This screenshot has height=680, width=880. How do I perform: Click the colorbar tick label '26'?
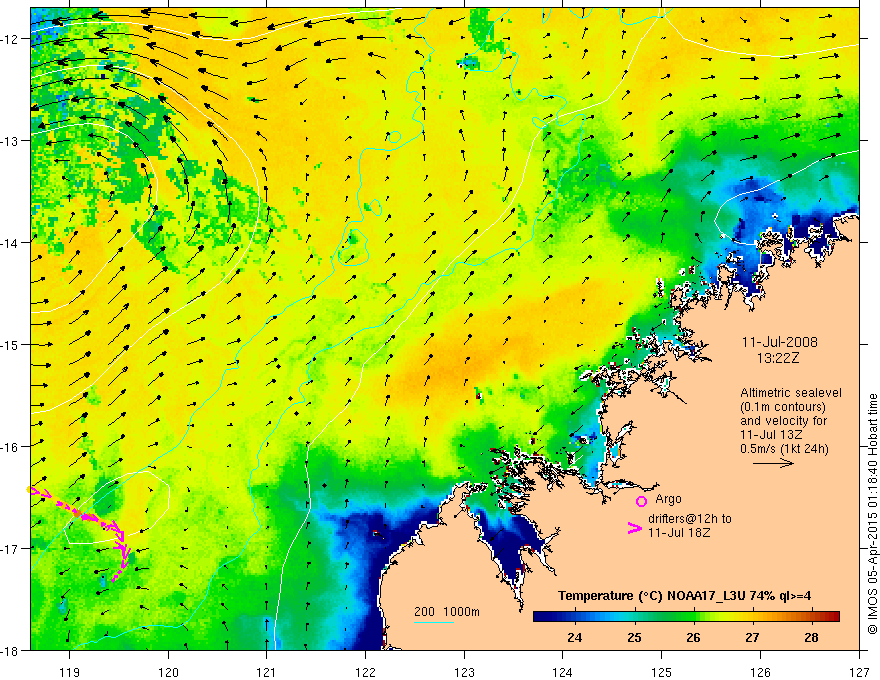click(693, 637)
